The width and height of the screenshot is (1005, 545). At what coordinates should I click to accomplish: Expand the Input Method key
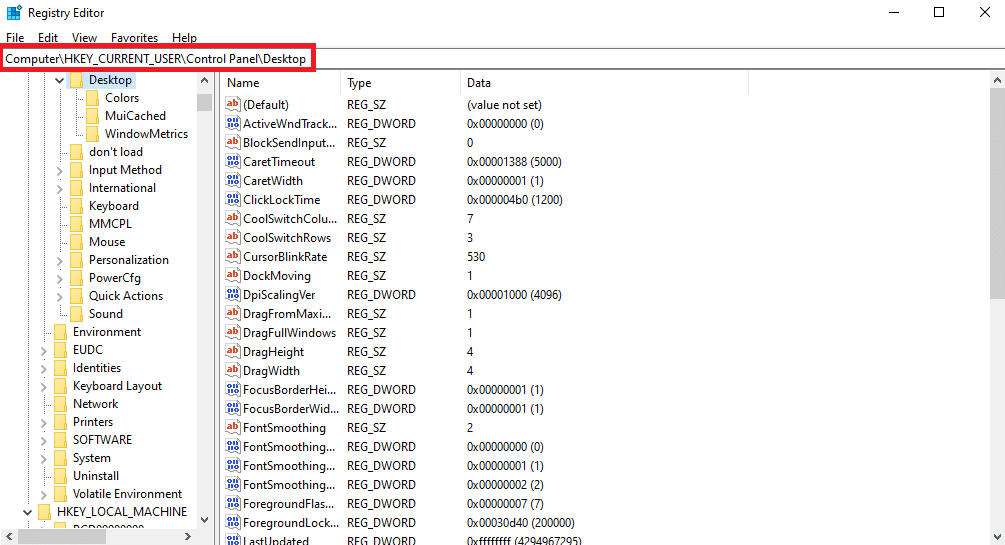click(60, 171)
